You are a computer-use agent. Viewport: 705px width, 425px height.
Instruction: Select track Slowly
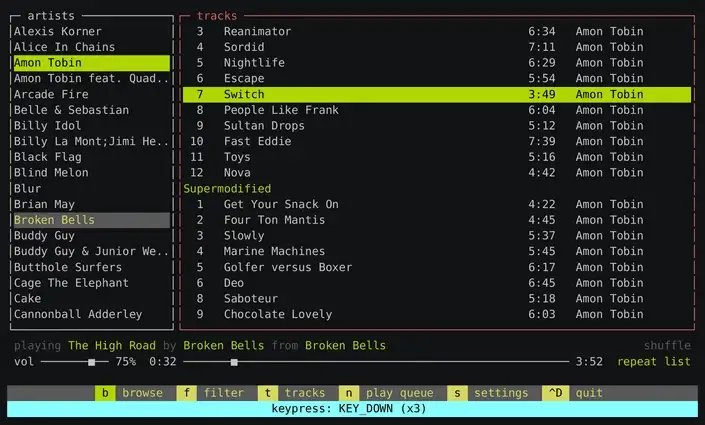click(x=437, y=236)
